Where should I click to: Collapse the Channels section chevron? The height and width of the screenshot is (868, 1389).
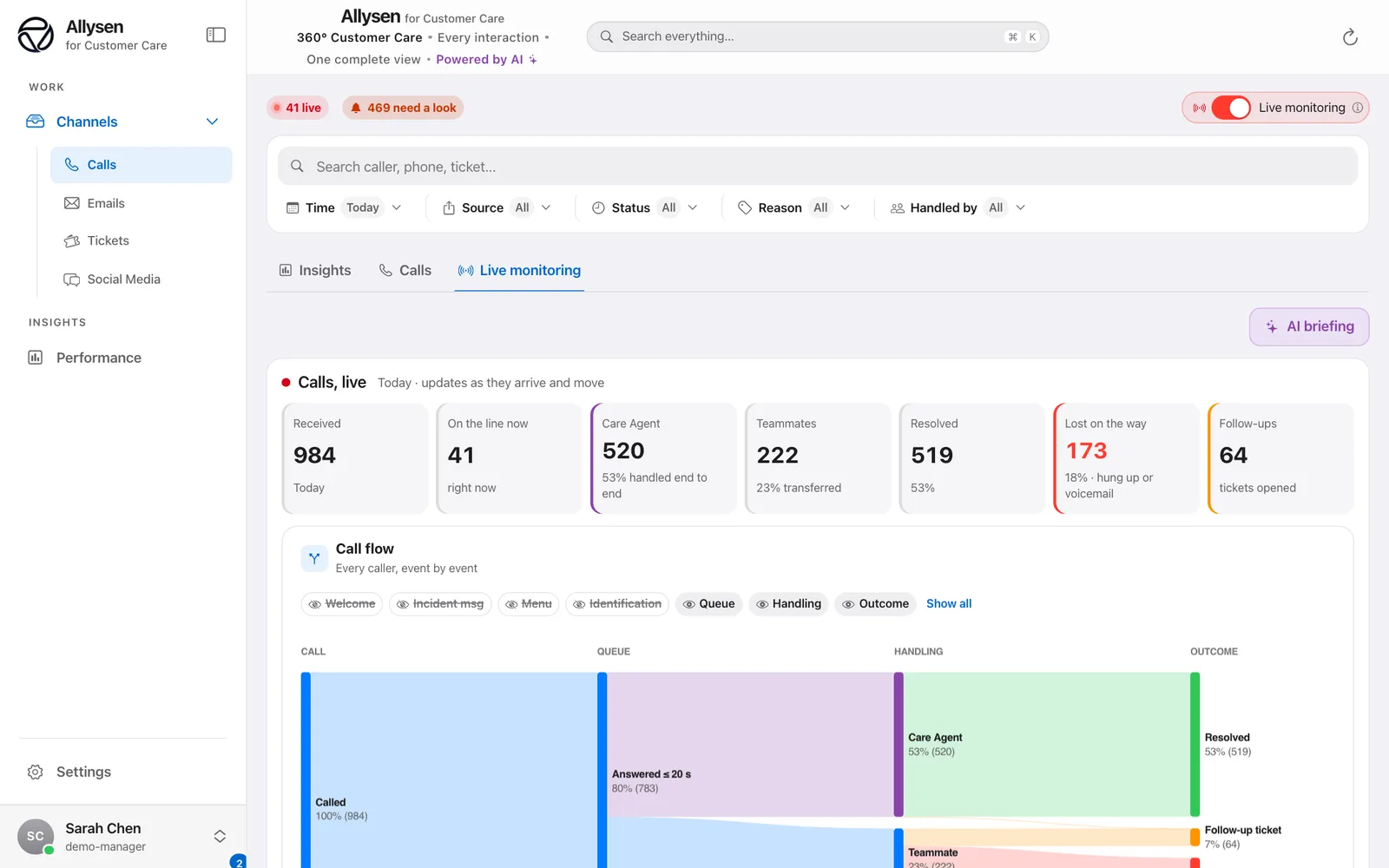pos(213,122)
